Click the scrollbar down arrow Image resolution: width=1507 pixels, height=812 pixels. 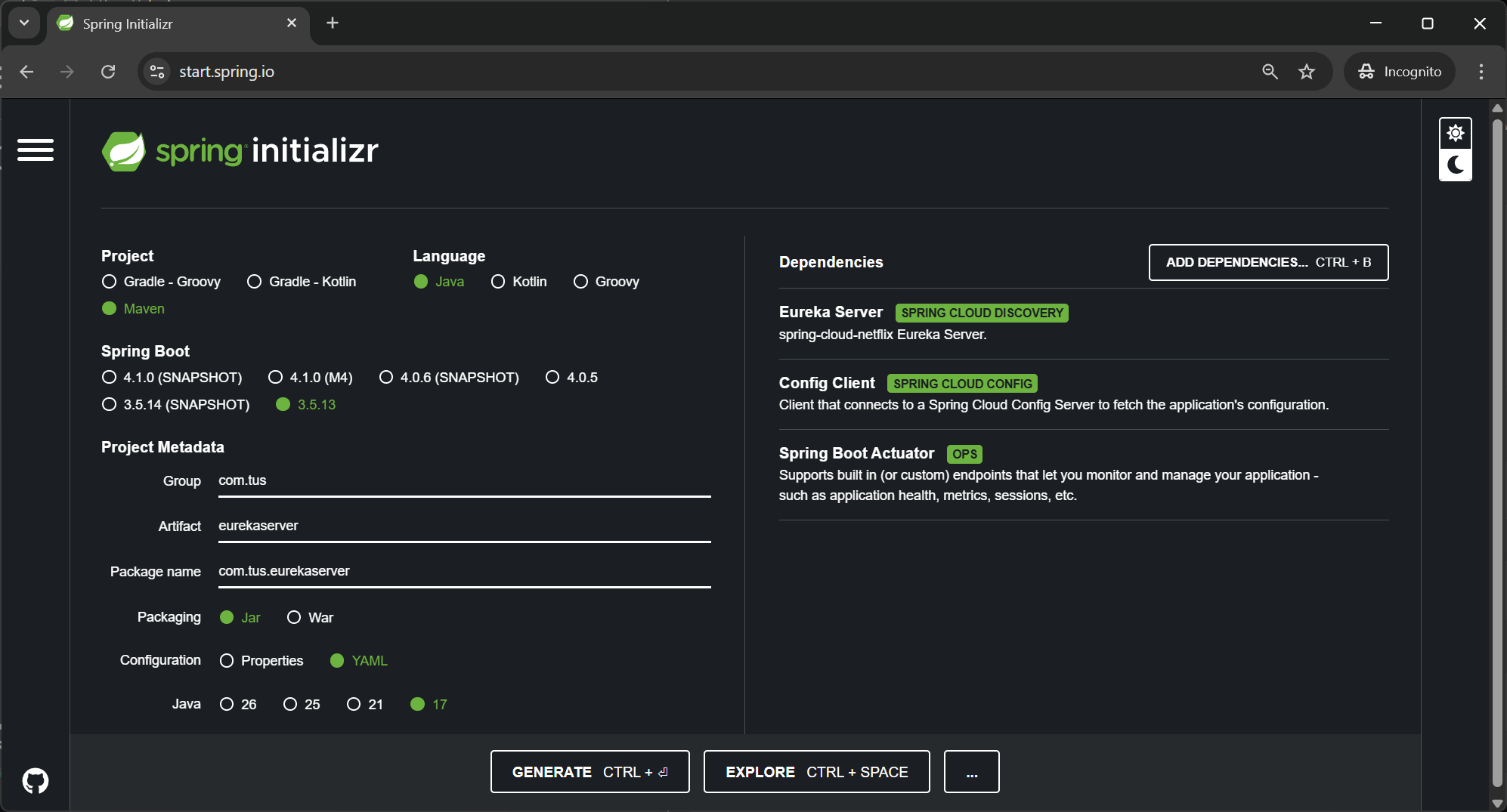pos(1497,803)
